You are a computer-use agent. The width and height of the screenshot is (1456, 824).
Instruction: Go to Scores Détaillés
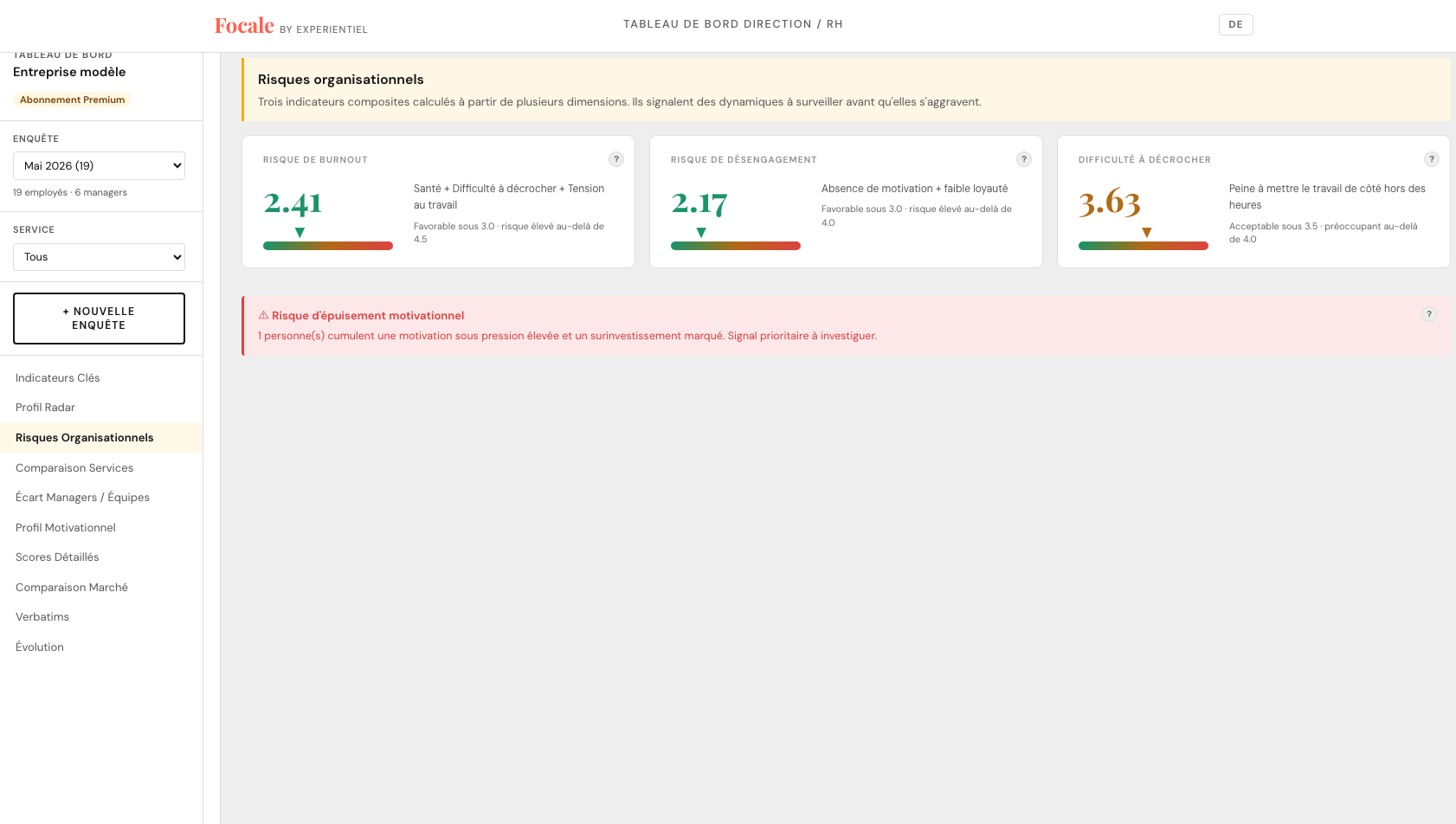tap(101, 557)
